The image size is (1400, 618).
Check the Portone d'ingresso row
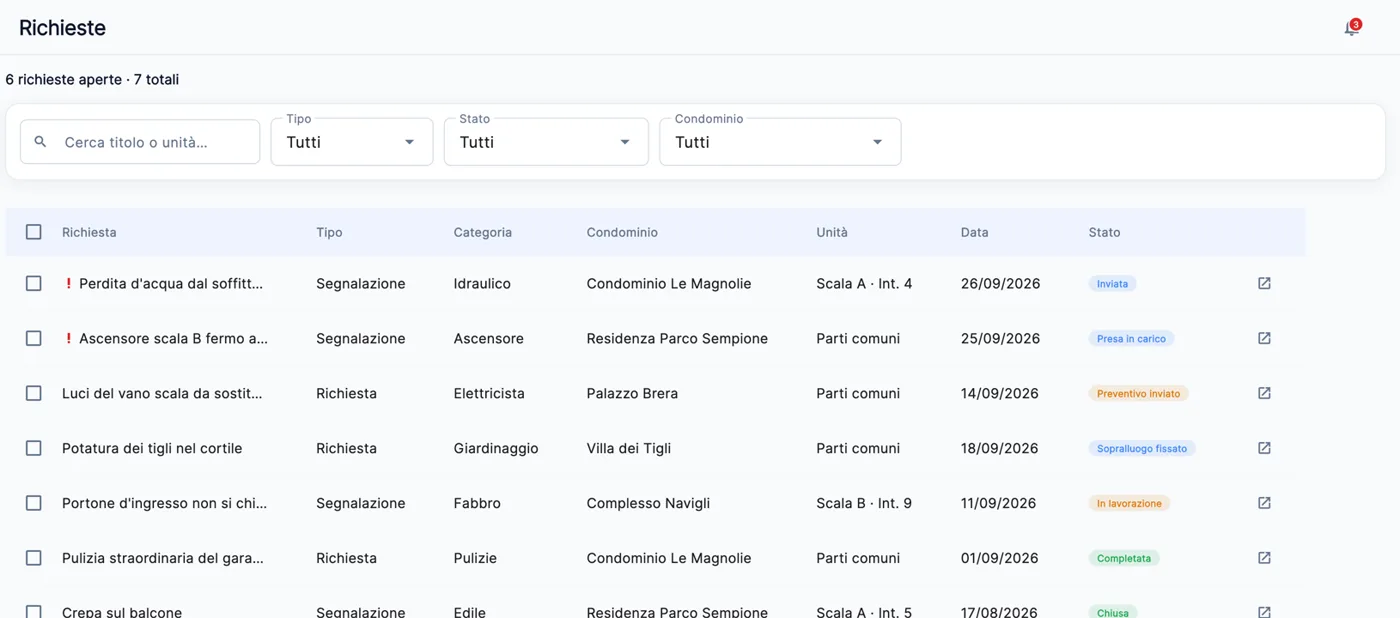click(33, 503)
